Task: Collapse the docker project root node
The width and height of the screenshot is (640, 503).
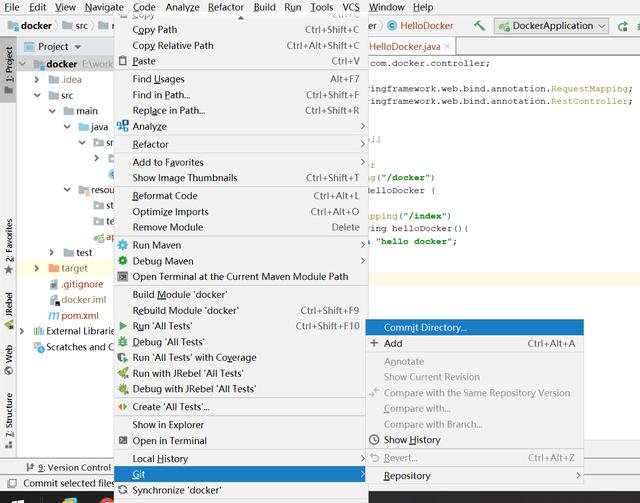Action: [x=22, y=64]
